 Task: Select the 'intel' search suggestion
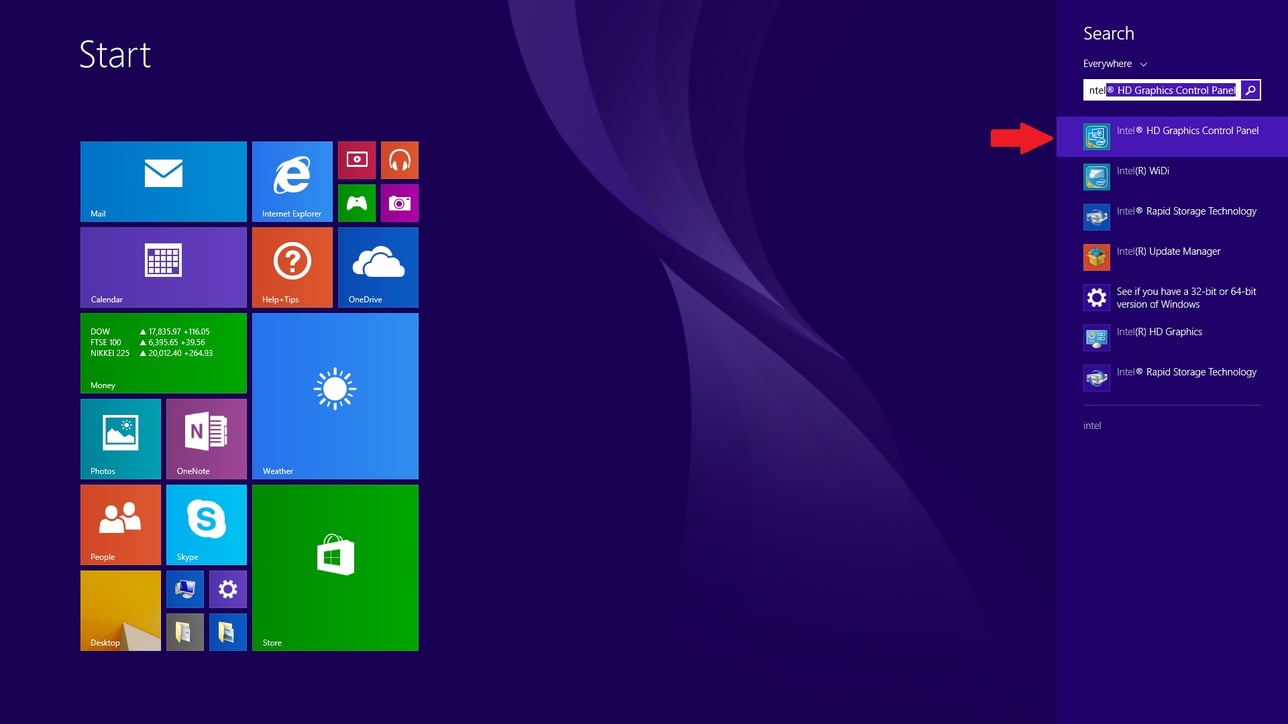click(1092, 426)
